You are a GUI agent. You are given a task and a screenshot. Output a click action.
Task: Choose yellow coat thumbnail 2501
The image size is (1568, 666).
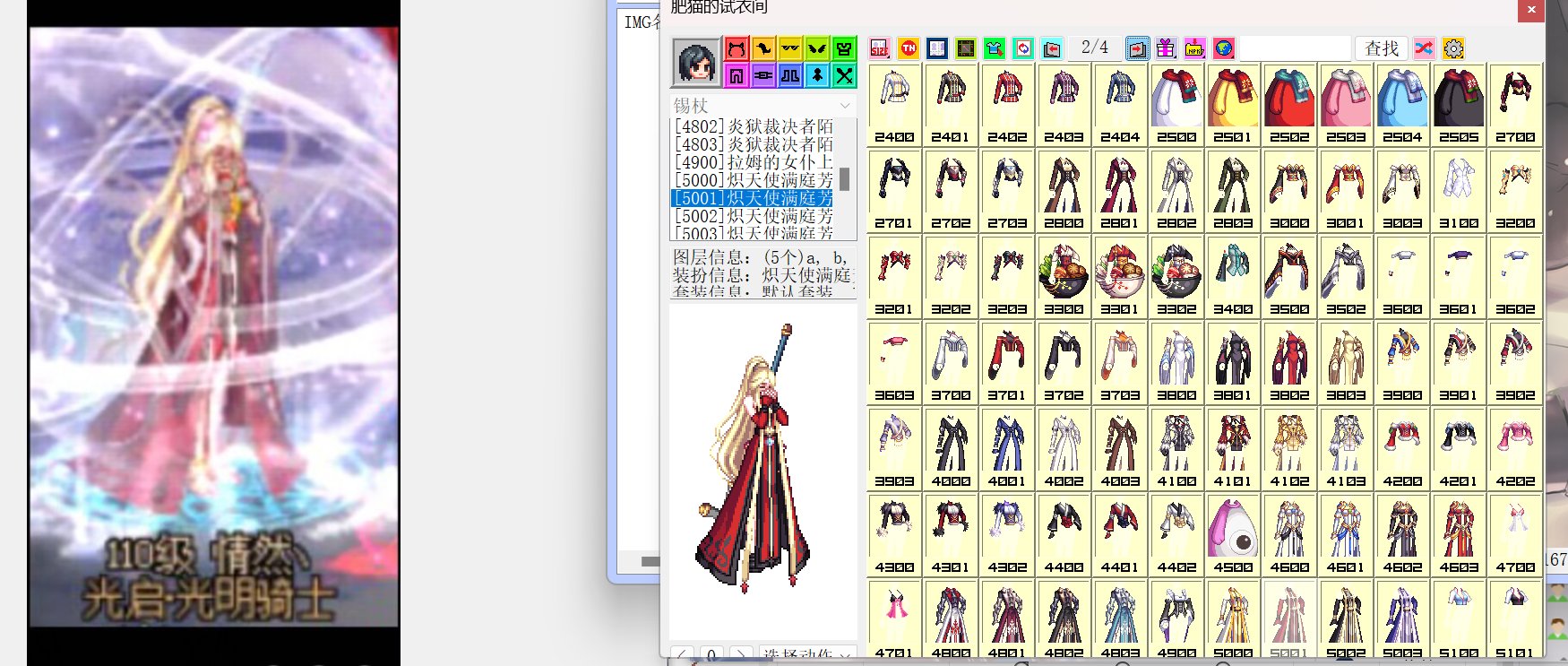(x=1233, y=105)
